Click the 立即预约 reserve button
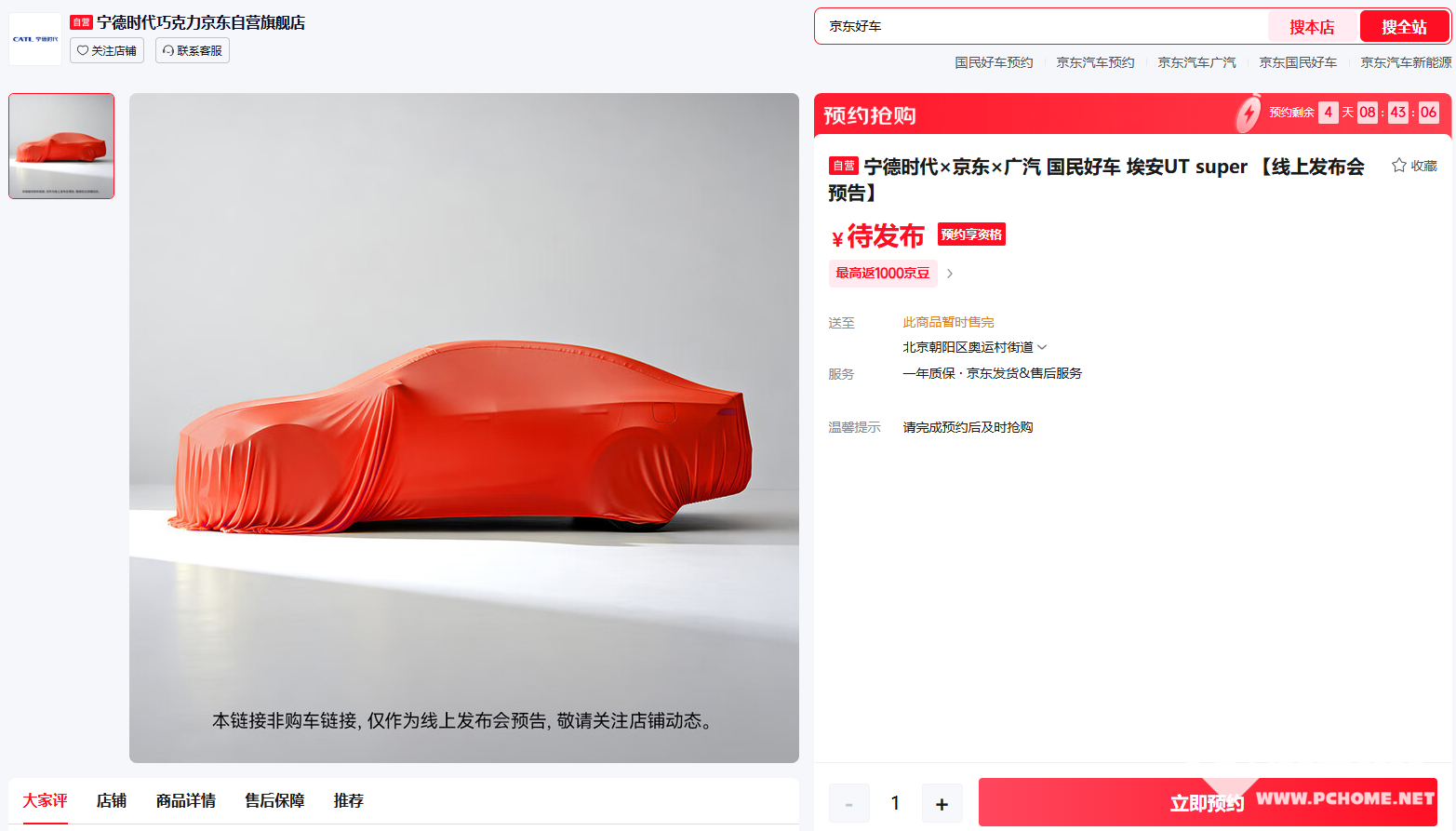This screenshot has width=1456, height=831. point(1208,802)
